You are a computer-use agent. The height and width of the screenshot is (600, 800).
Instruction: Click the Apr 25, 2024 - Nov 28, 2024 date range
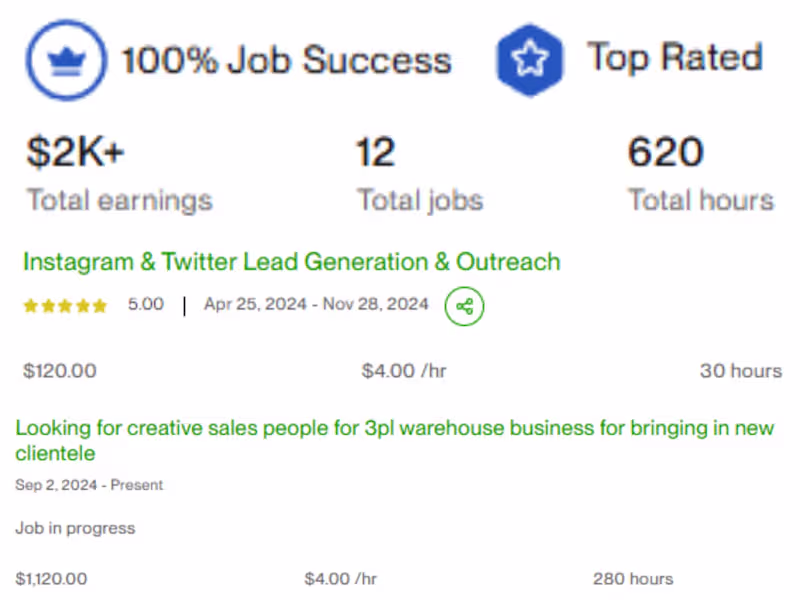point(316,305)
